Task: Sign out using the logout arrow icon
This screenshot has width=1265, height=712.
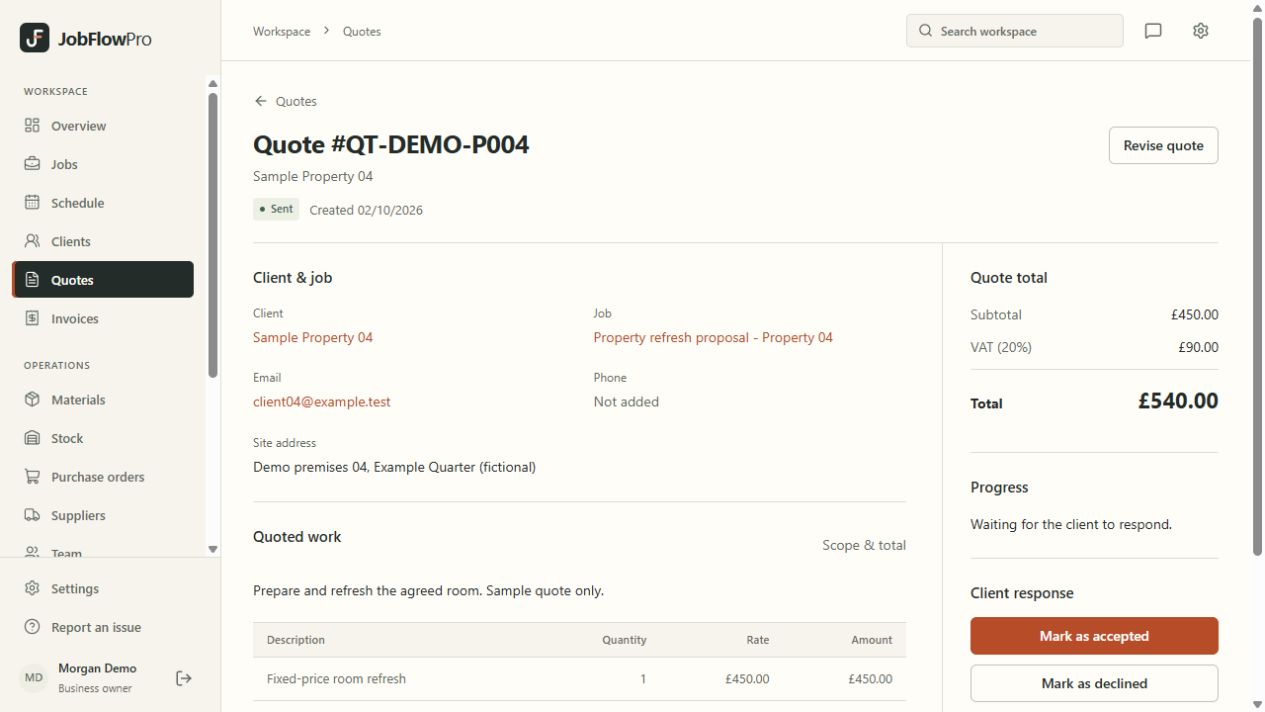Action: click(x=184, y=678)
